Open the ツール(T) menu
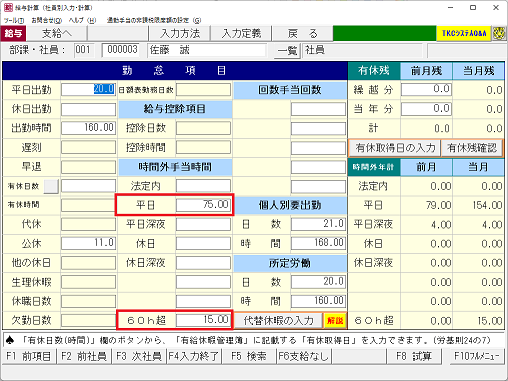The height and width of the screenshot is (381, 508). coord(14,20)
